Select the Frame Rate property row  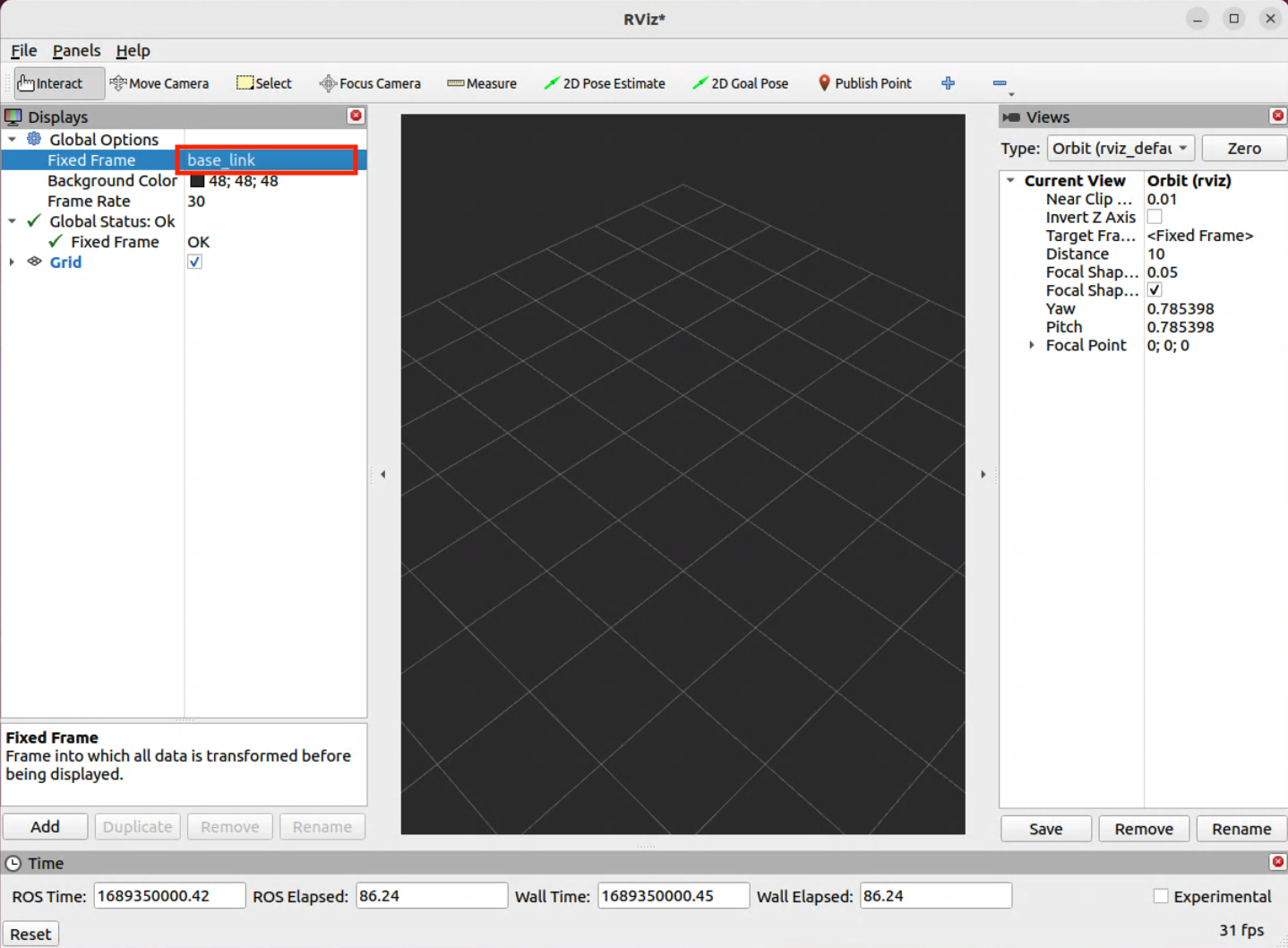point(184,201)
